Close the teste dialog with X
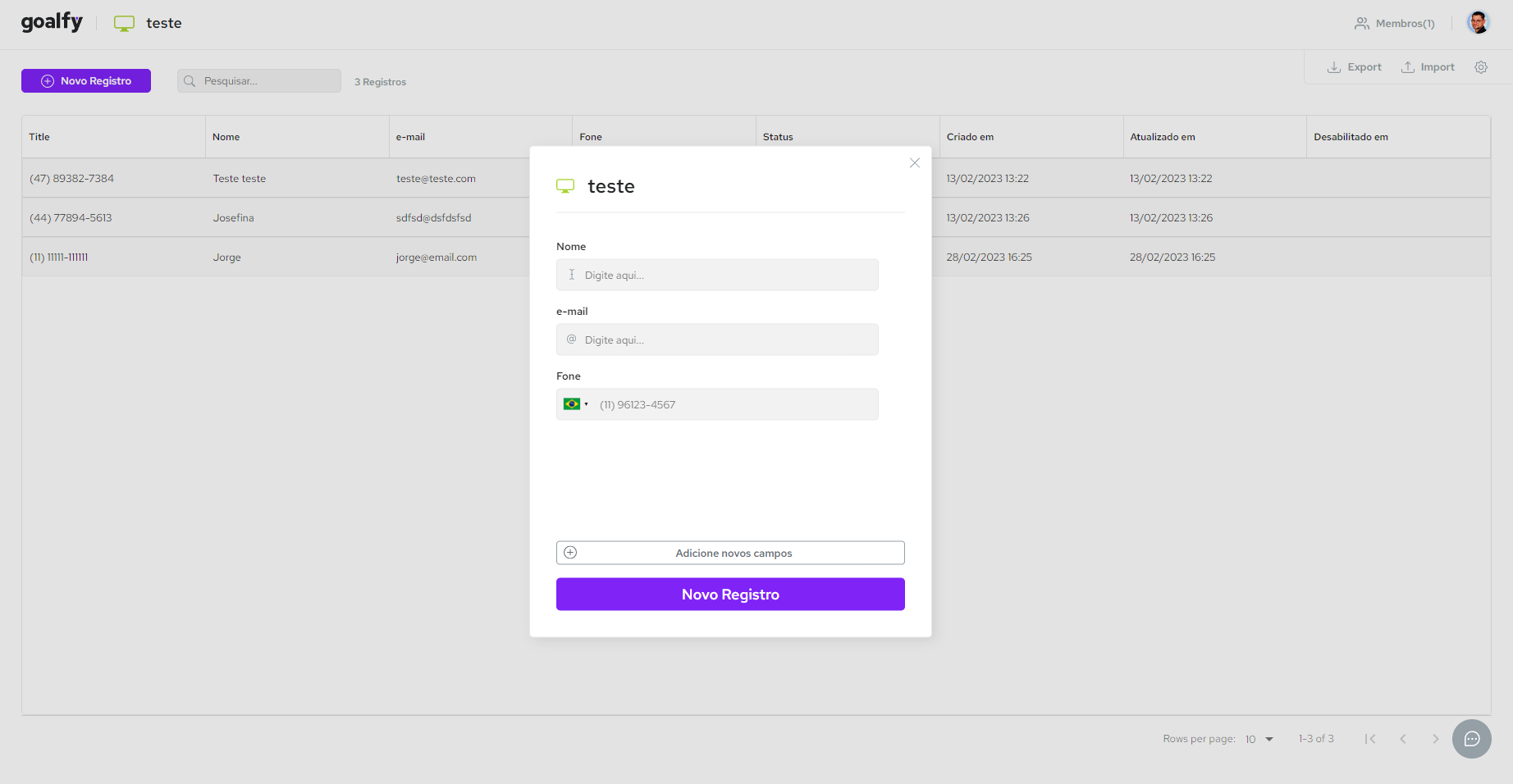 914,163
